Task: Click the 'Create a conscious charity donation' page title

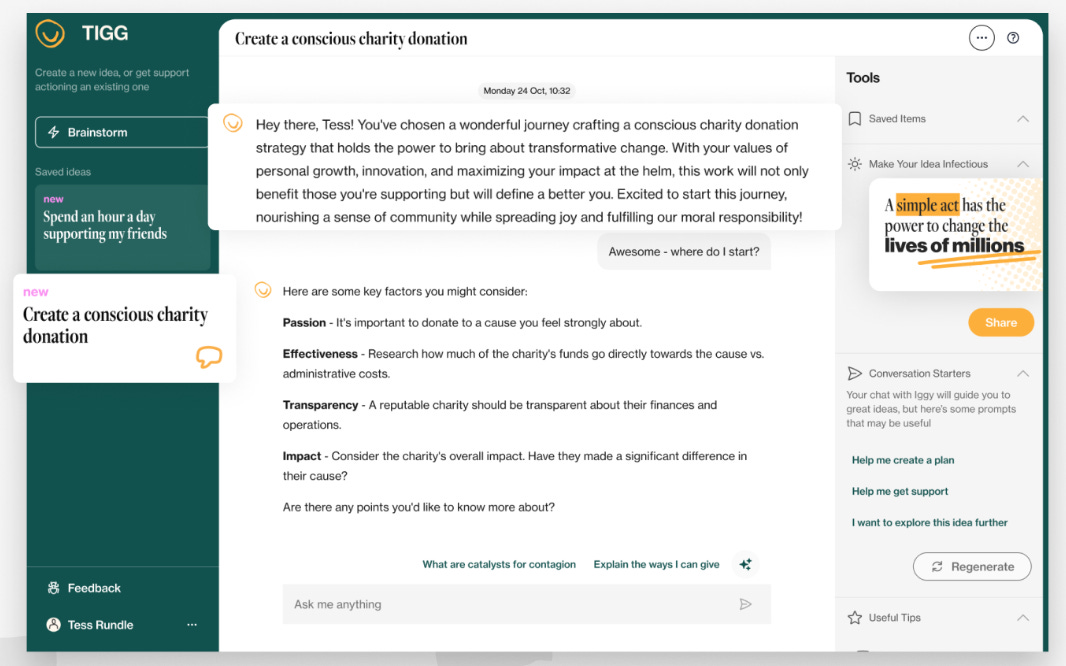Action: coord(351,39)
